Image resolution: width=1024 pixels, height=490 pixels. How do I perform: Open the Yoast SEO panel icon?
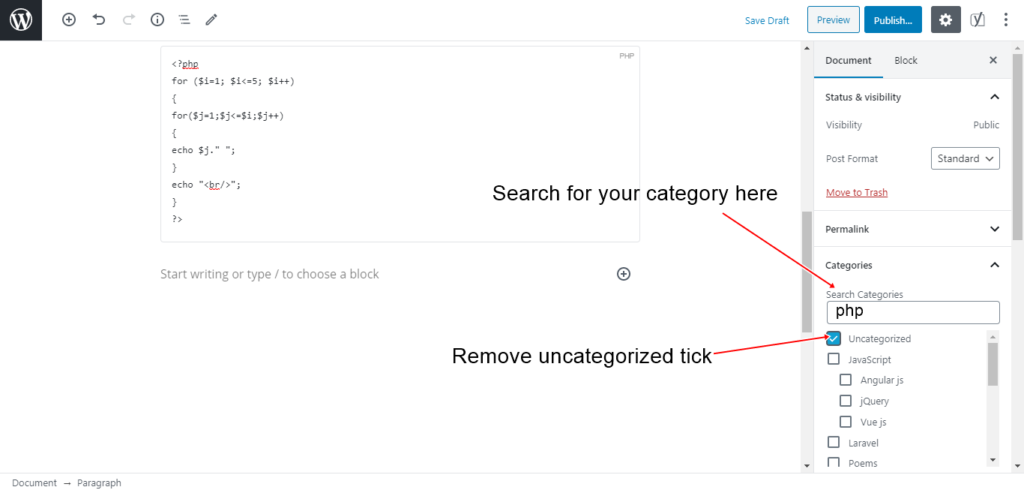coord(977,20)
